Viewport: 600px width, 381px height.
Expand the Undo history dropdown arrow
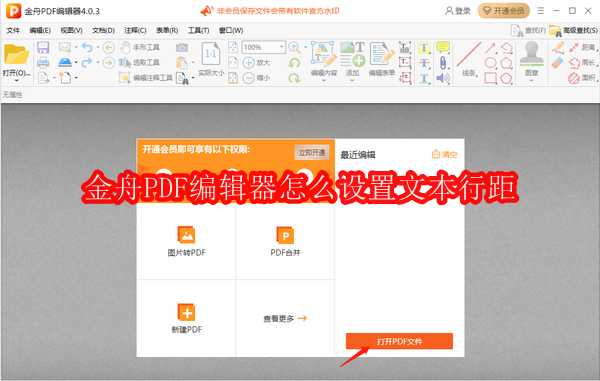click(x=98, y=47)
